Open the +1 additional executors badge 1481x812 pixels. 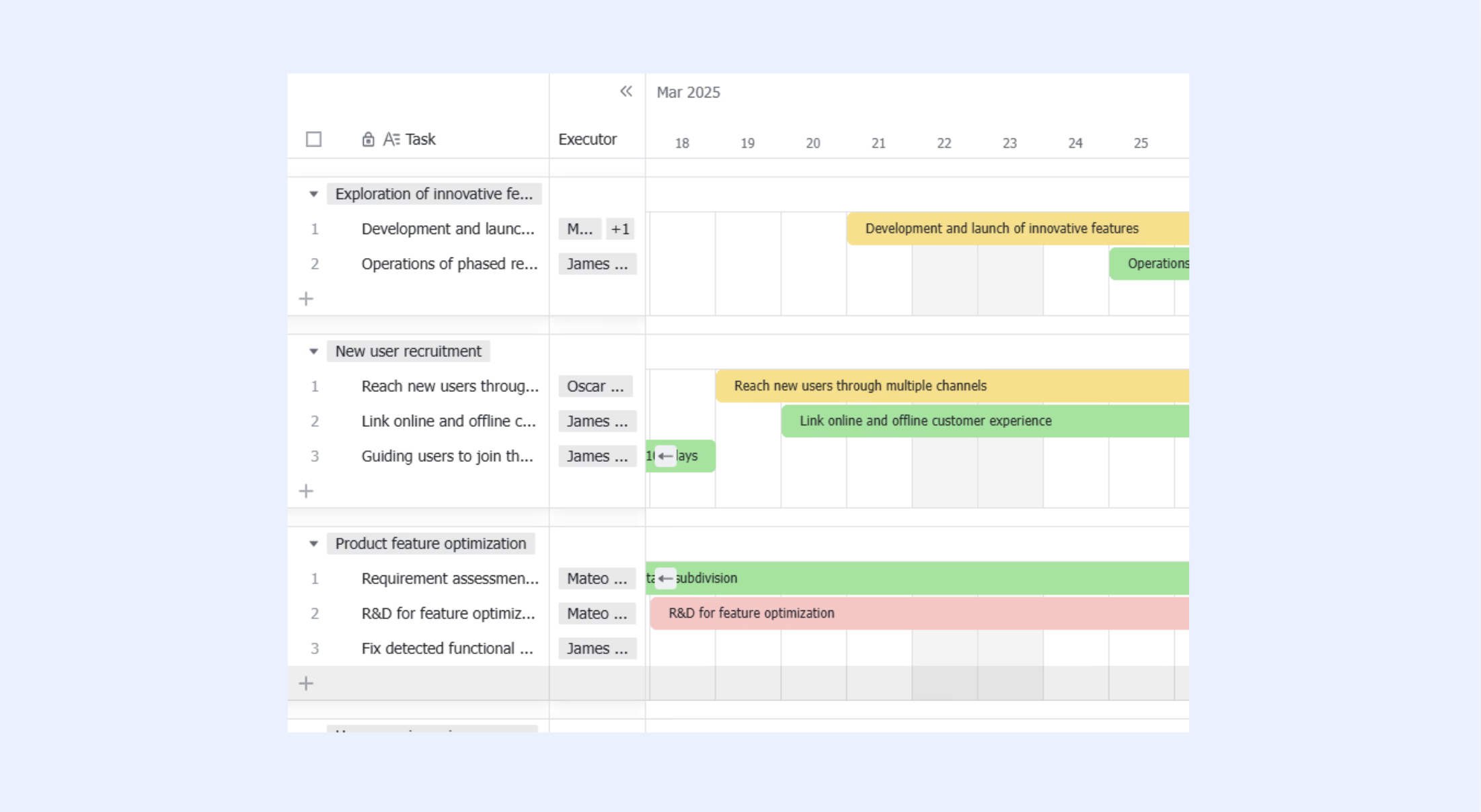pos(620,229)
